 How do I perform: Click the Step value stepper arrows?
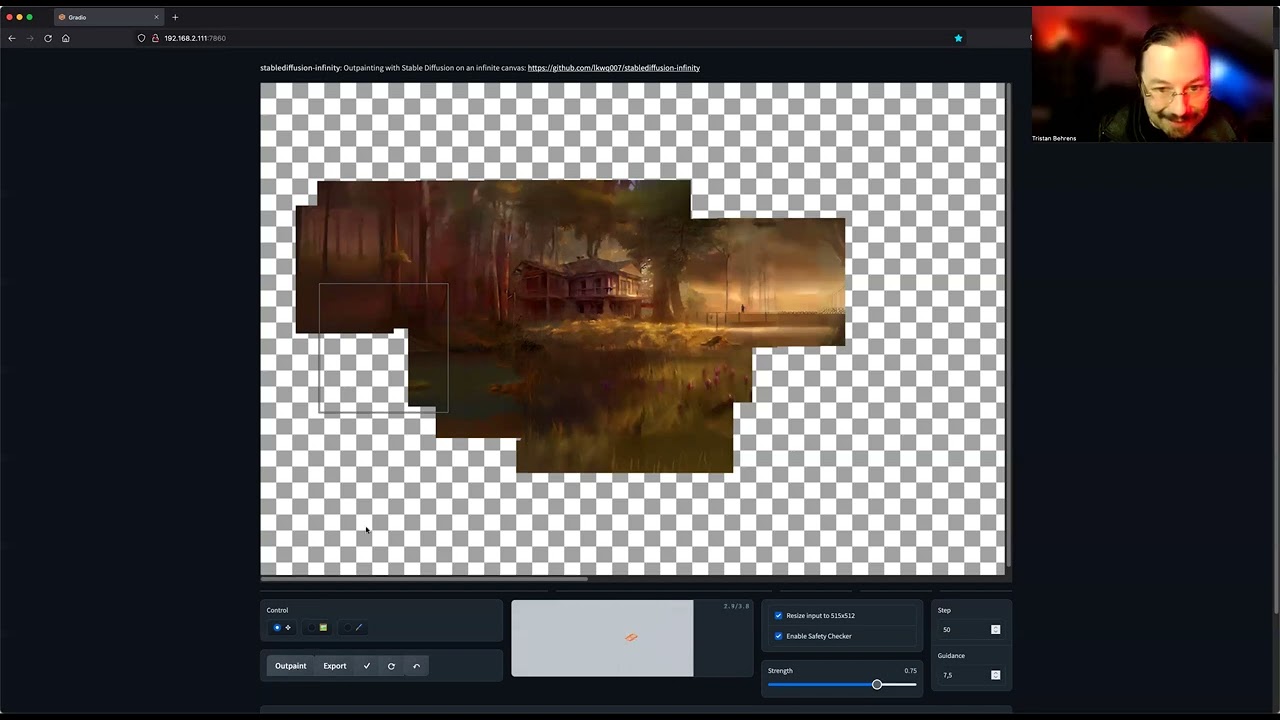click(995, 629)
